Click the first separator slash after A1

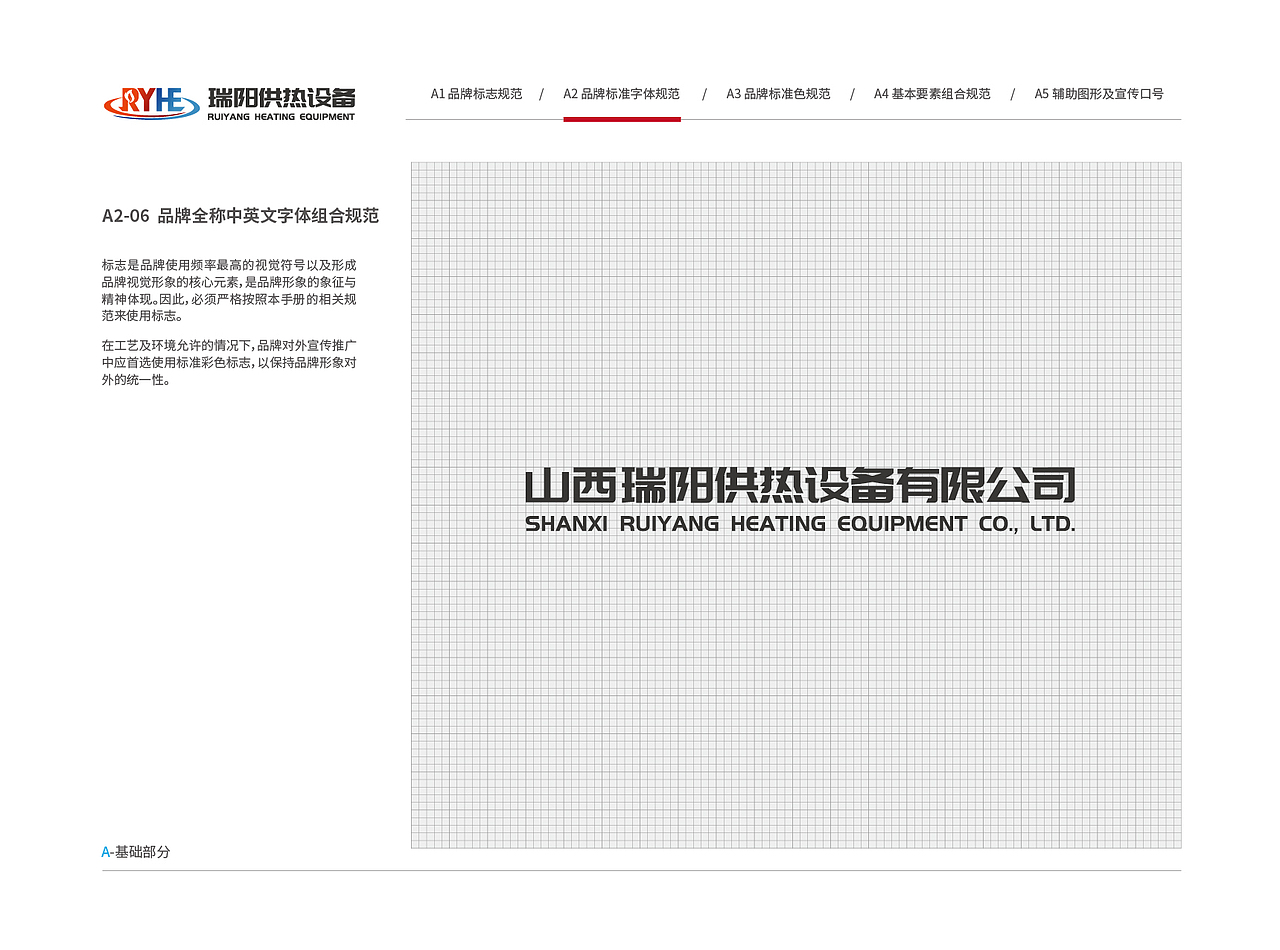click(x=542, y=93)
